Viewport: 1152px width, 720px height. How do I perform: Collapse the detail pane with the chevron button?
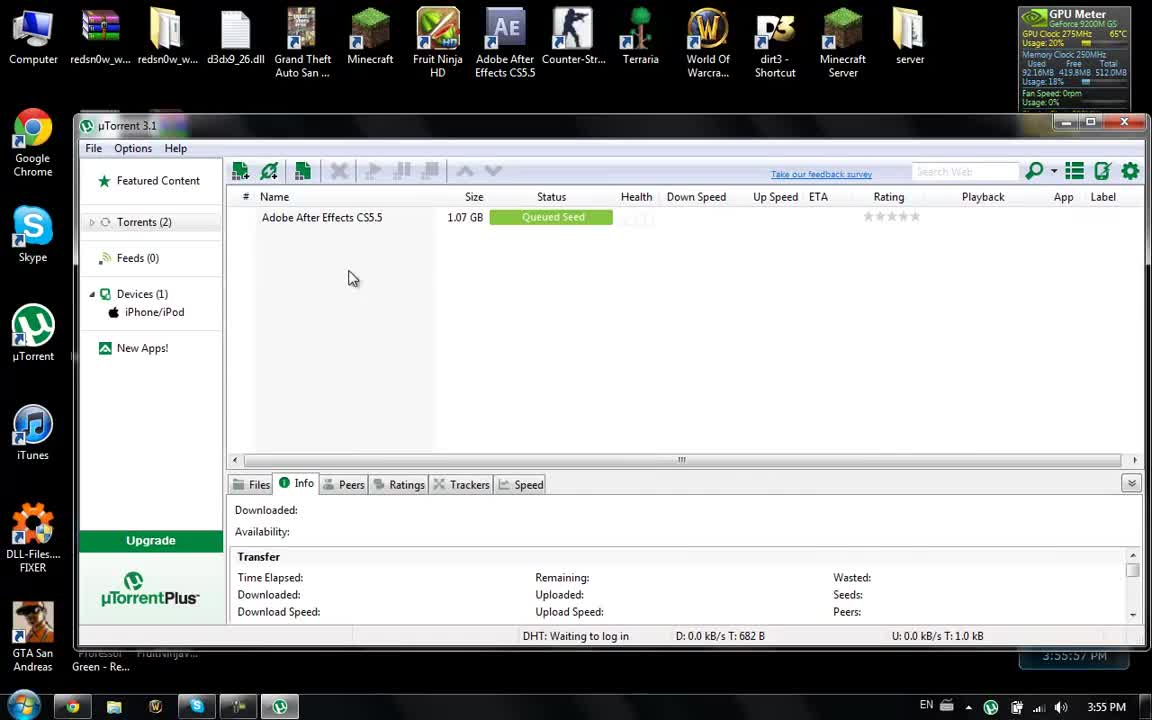coord(1131,483)
